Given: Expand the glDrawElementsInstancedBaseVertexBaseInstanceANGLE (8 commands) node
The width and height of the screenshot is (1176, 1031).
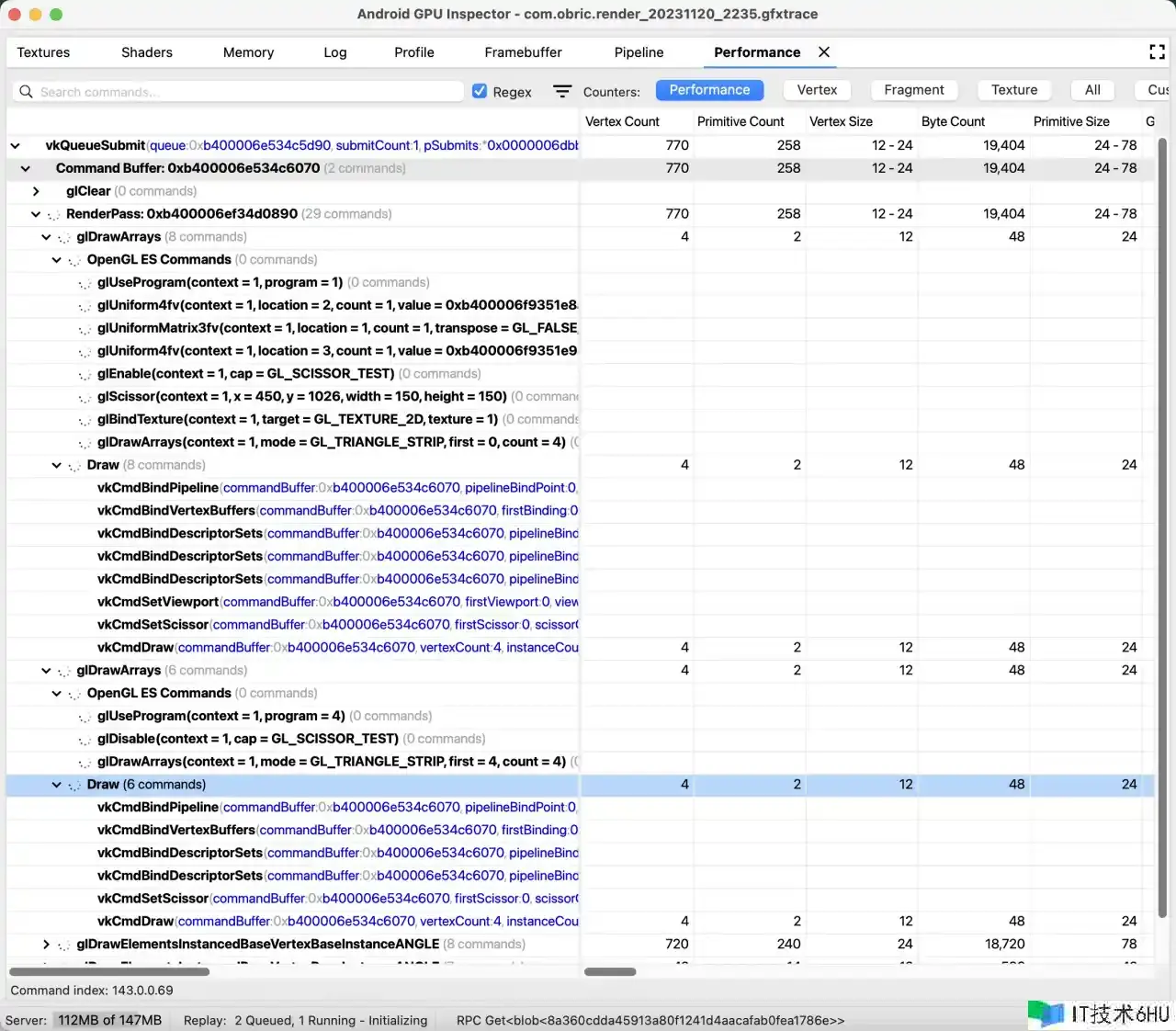Looking at the screenshot, I should [x=46, y=944].
